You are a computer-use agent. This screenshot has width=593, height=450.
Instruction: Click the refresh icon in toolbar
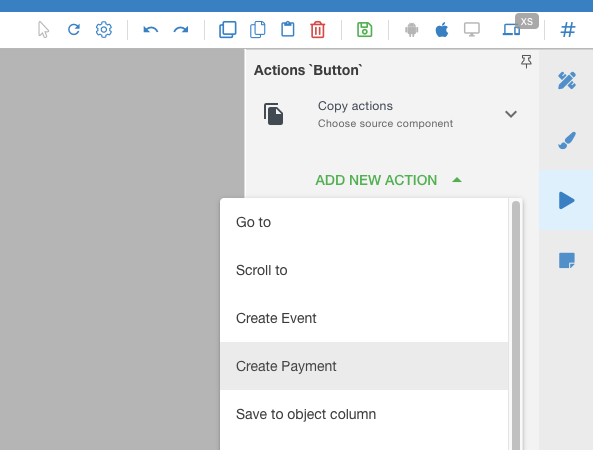[74, 29]
